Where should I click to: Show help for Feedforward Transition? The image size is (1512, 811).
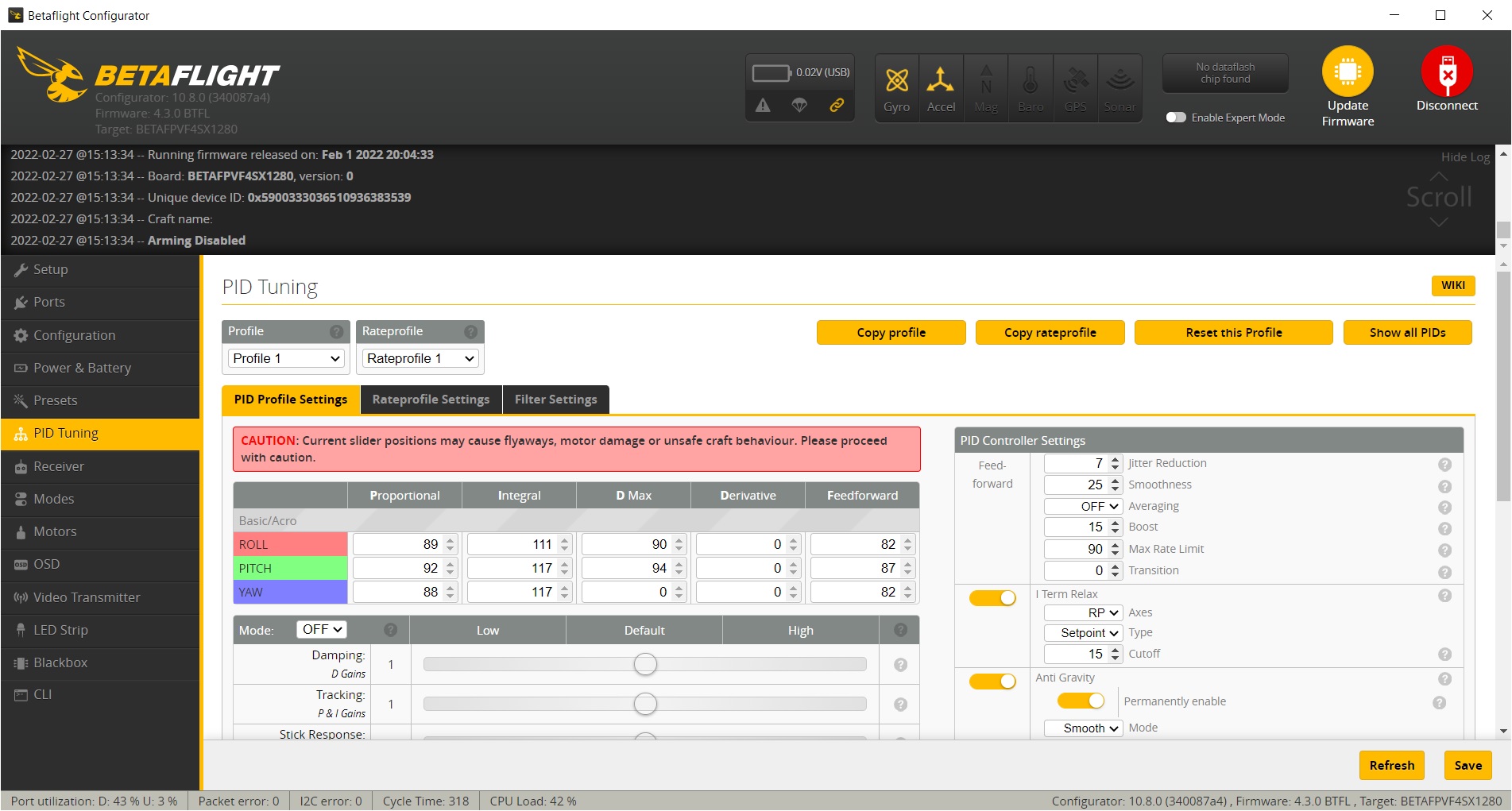click(1444, 572)
